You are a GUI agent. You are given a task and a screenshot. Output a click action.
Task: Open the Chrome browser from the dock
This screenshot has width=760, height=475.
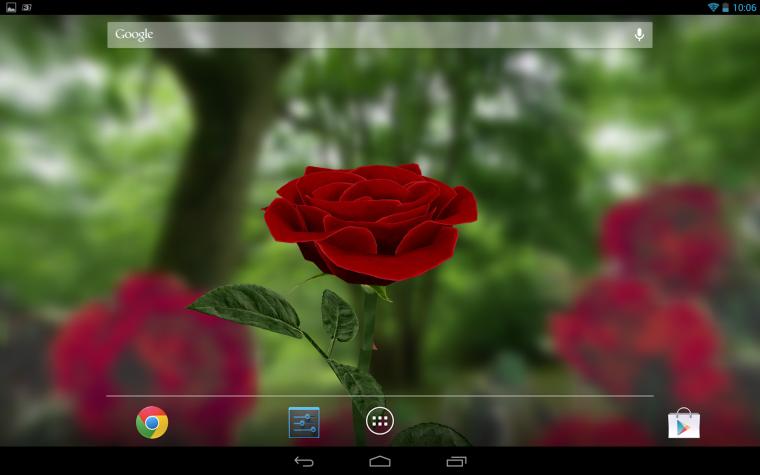click(152, 422)
